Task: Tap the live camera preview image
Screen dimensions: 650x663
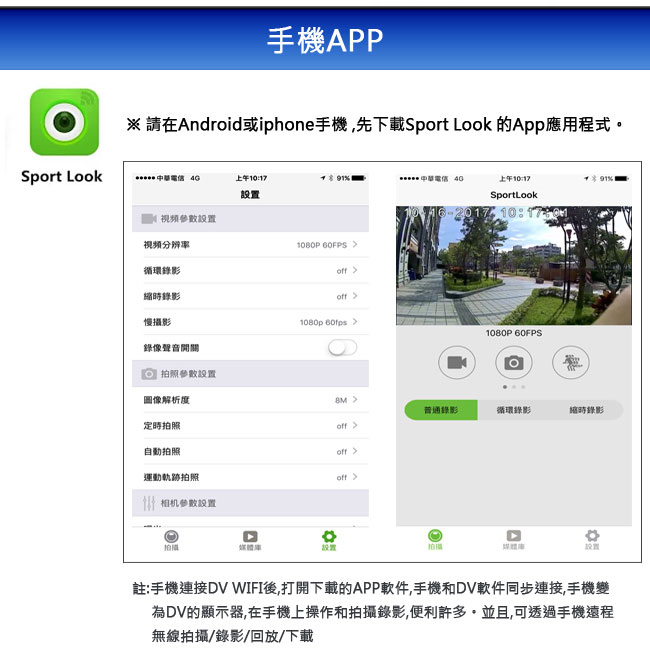Action: click(x=513, y=266)
